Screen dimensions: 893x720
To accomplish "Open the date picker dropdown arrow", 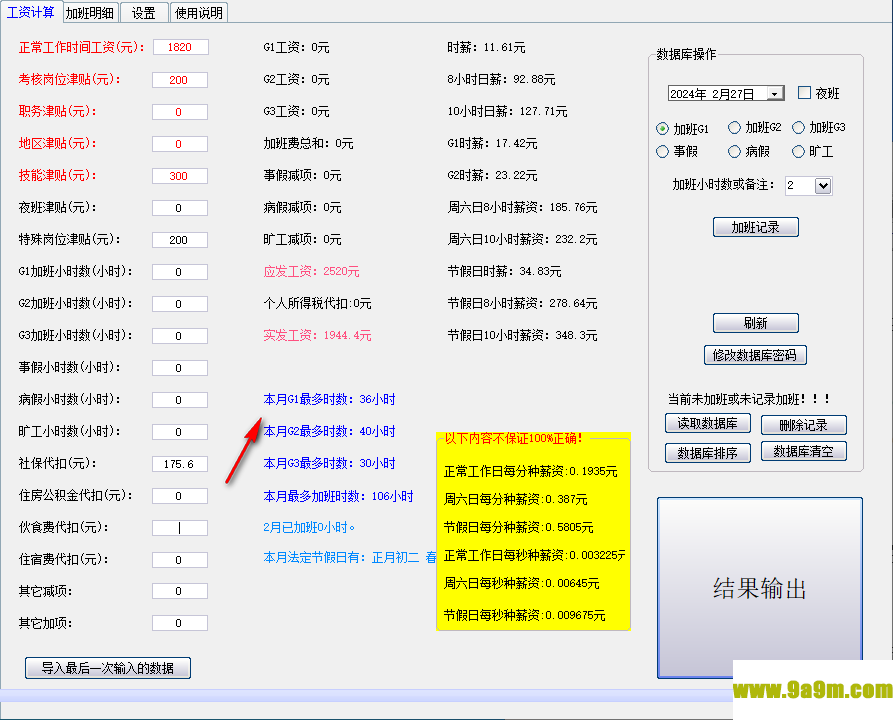I will point(775,93).
